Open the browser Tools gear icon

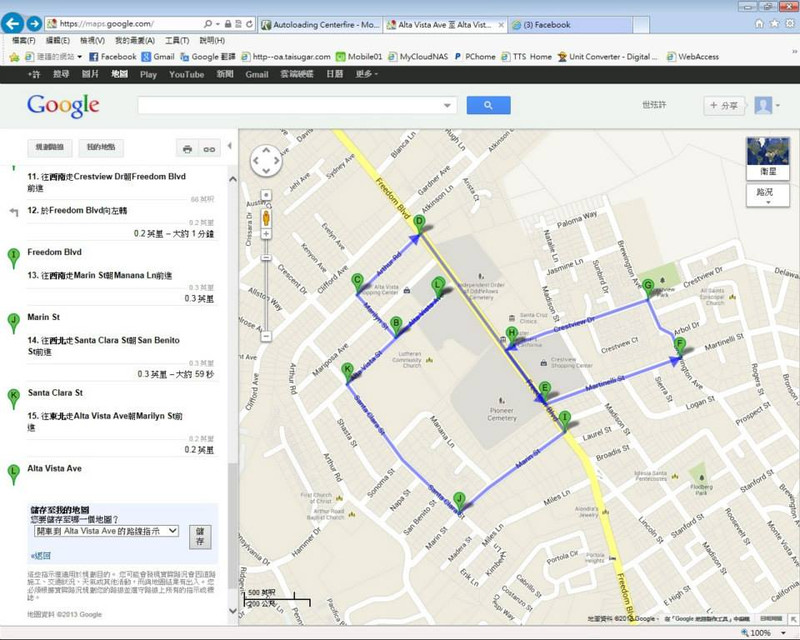click(x=790, y=23)
